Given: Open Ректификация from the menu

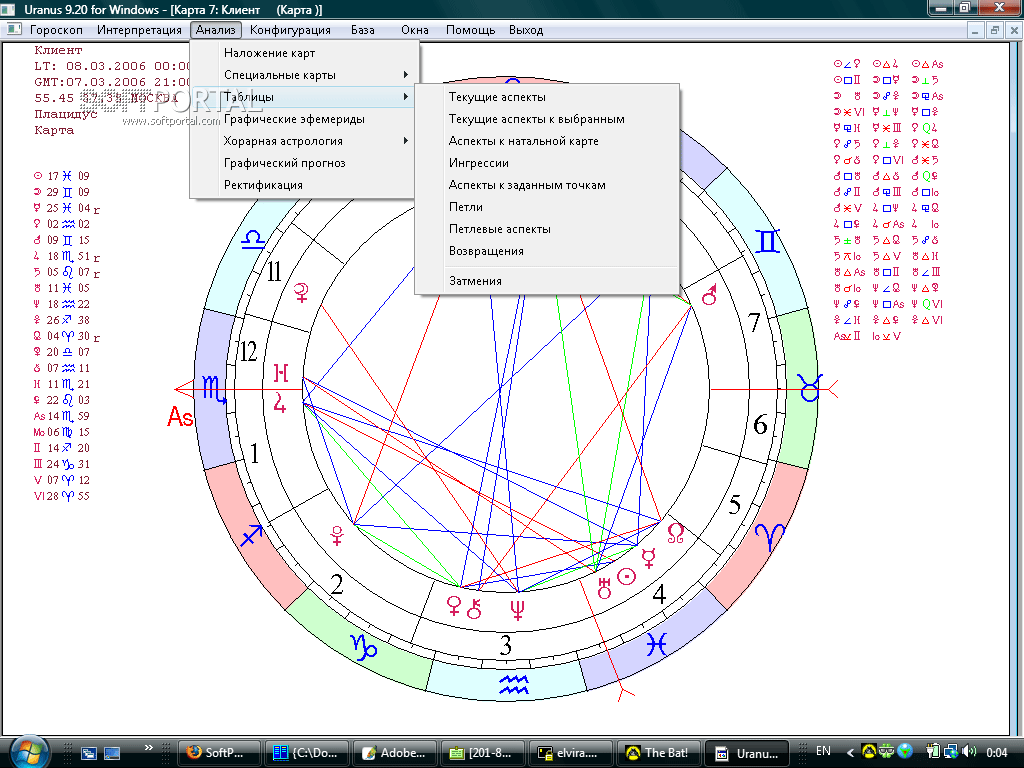Looking at the screenshot, I should [304, 185].
